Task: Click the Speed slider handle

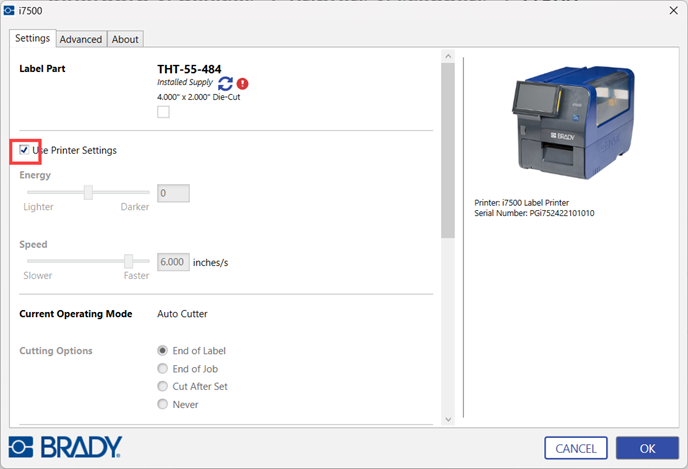Action: (x=128, y=262)
